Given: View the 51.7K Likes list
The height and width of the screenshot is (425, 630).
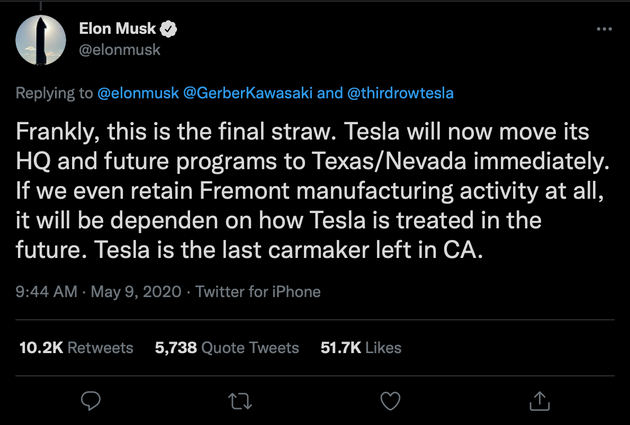Looking at the screenshot, I should 360,347.
